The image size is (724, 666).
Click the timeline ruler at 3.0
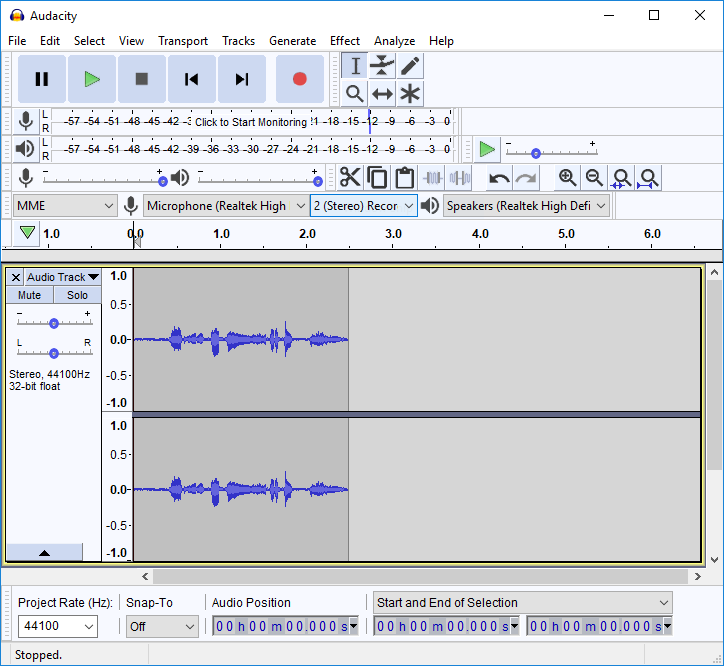click(393, 234)
